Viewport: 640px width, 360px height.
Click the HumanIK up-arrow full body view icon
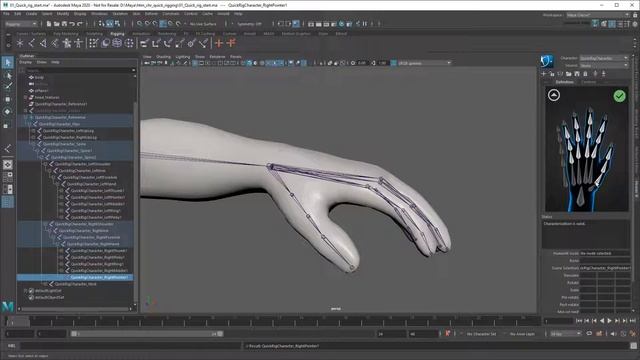pyautogui.click(x=553, y=95)
